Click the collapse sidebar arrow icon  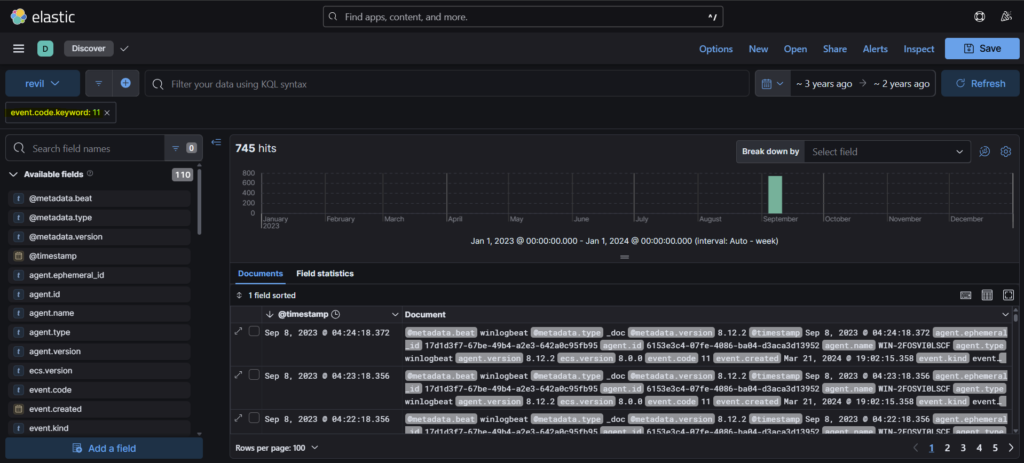click(x=215, y=142)
